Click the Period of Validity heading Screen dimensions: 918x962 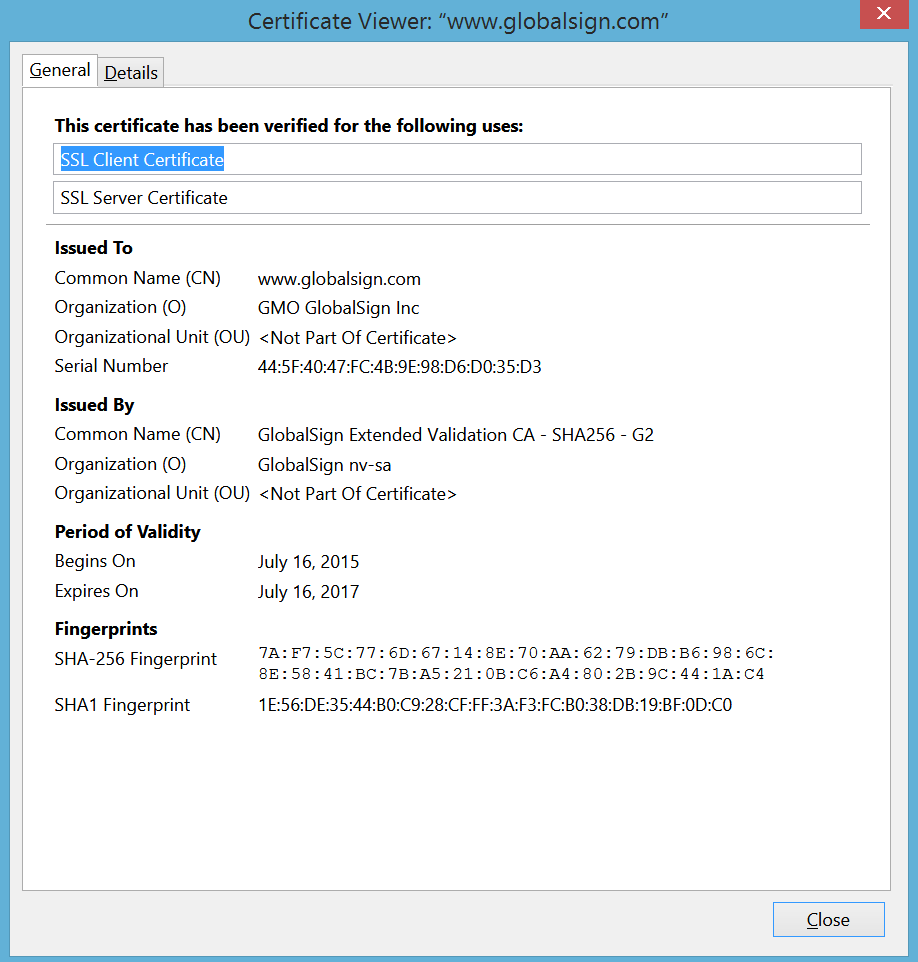tap(127, 532)
